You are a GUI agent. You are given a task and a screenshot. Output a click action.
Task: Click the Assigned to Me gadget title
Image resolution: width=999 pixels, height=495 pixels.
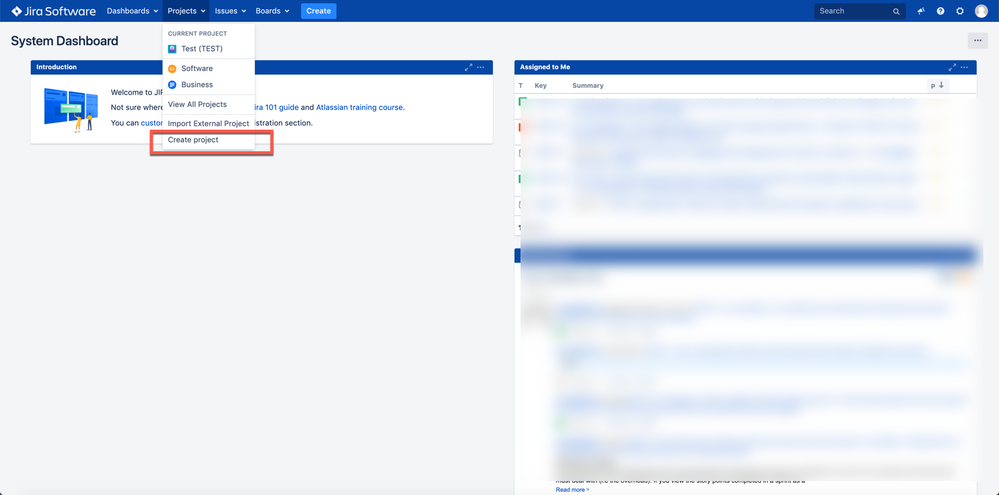[545, 67]
